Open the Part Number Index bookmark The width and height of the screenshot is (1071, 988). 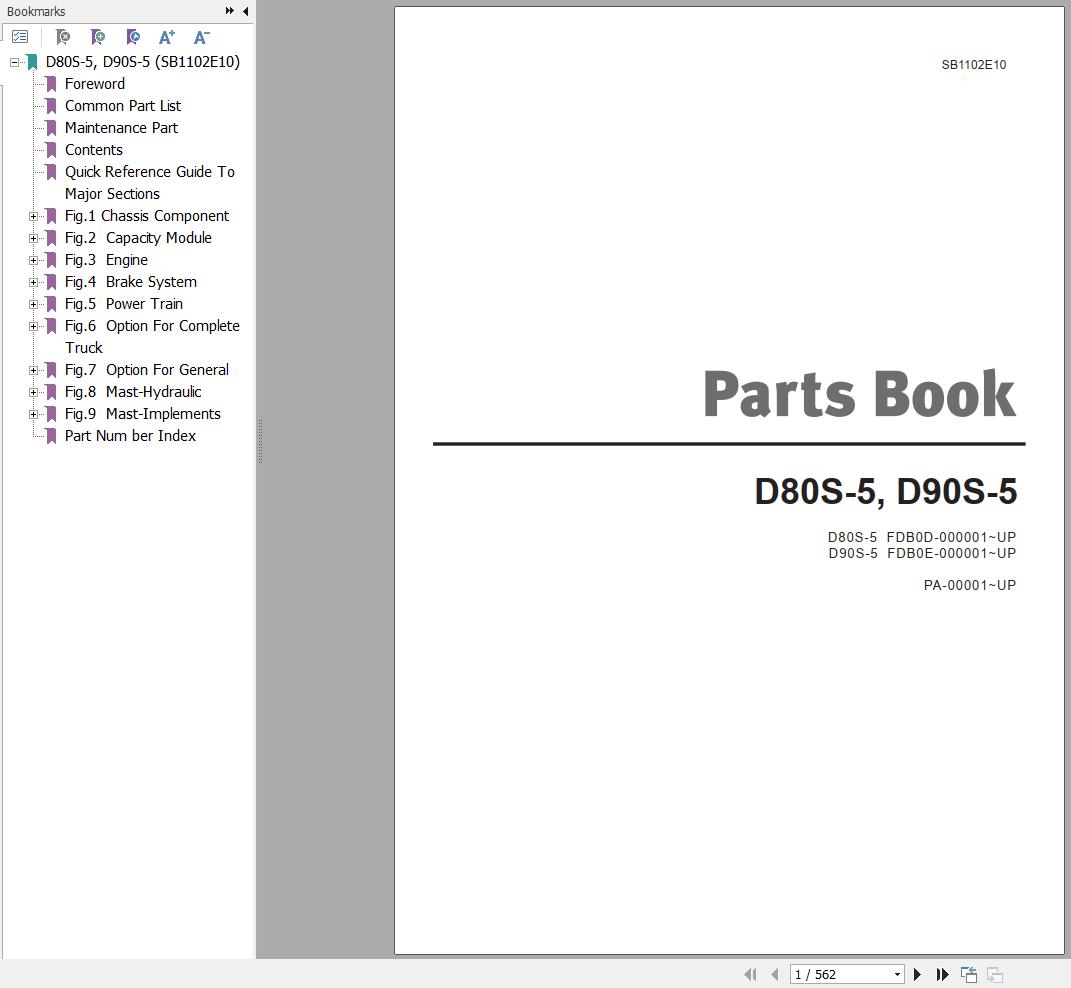pyautogui.click(x=130, y=436)
